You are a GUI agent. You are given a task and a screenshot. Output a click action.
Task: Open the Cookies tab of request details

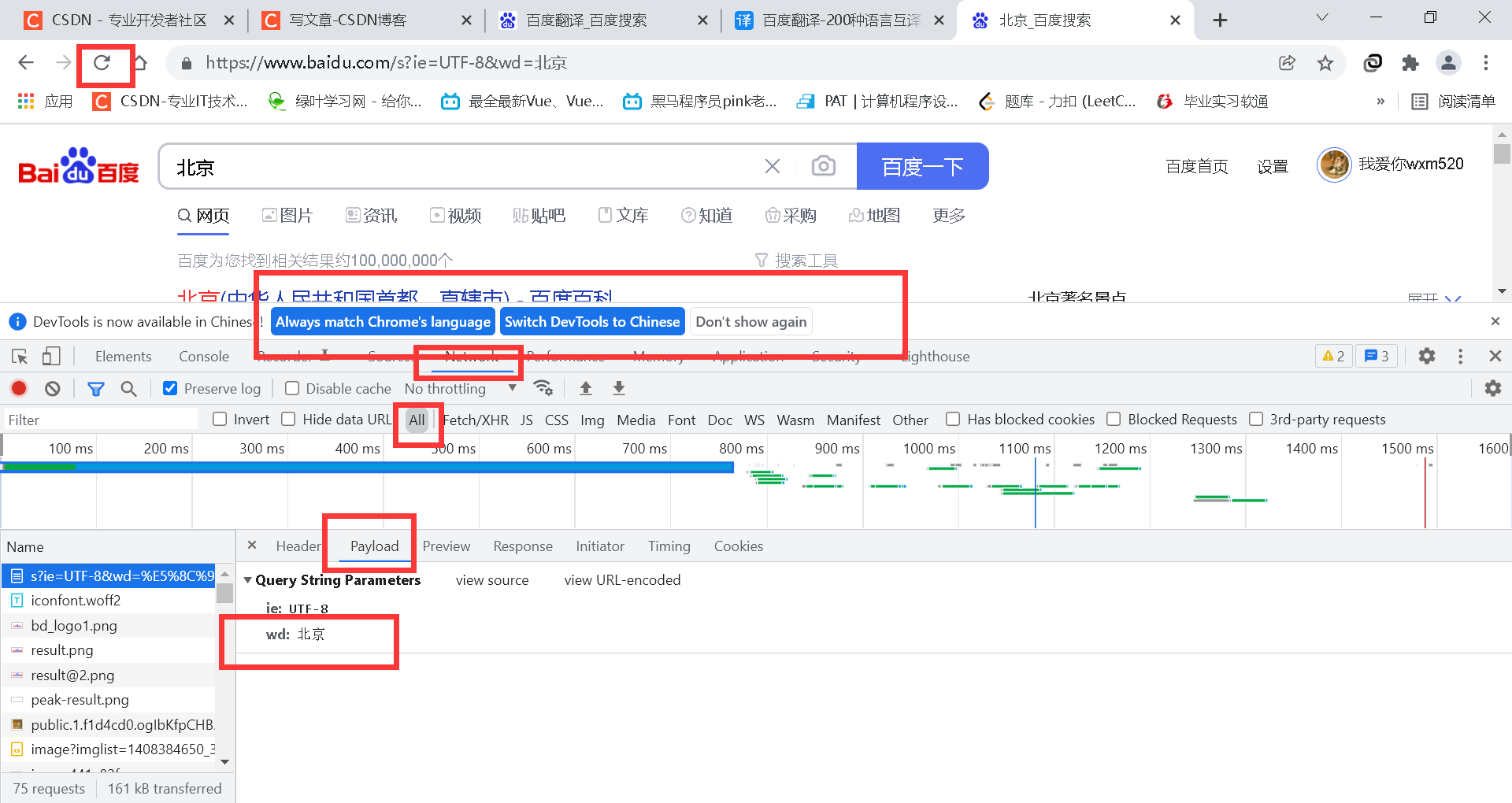coord(739,546)
